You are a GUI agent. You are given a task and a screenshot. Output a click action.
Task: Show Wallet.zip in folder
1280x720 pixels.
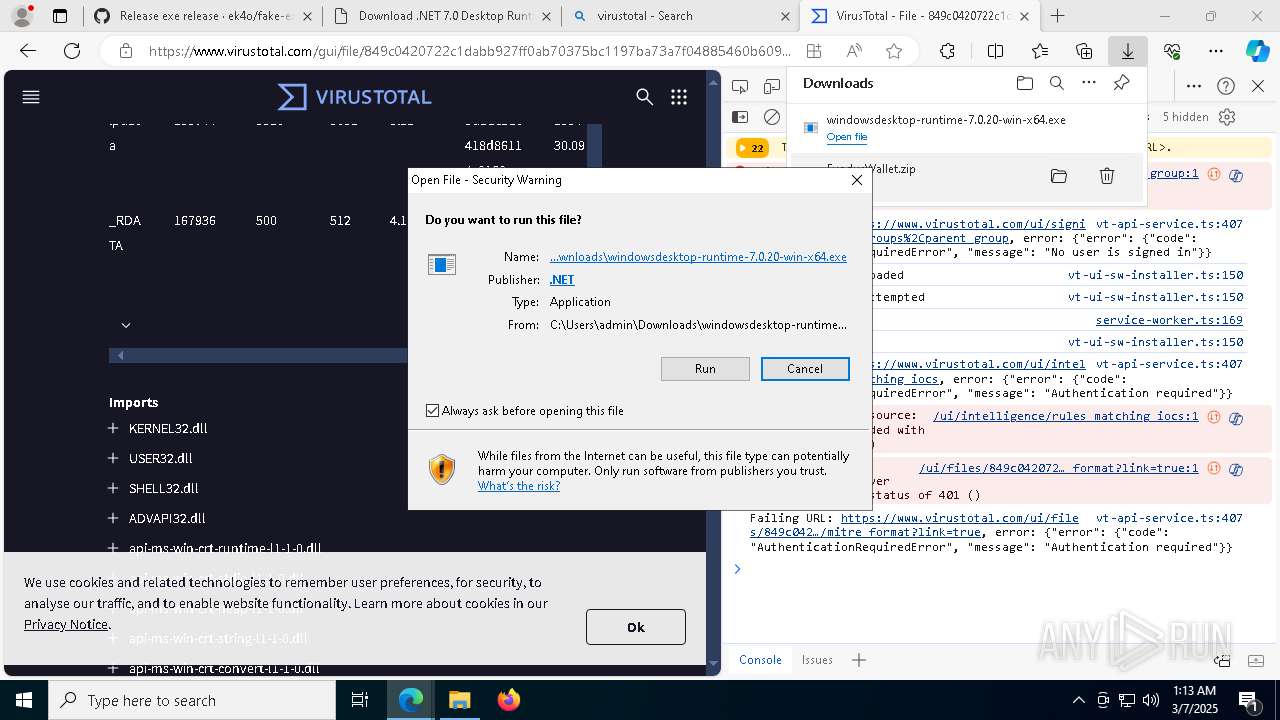pos(1059,177)
